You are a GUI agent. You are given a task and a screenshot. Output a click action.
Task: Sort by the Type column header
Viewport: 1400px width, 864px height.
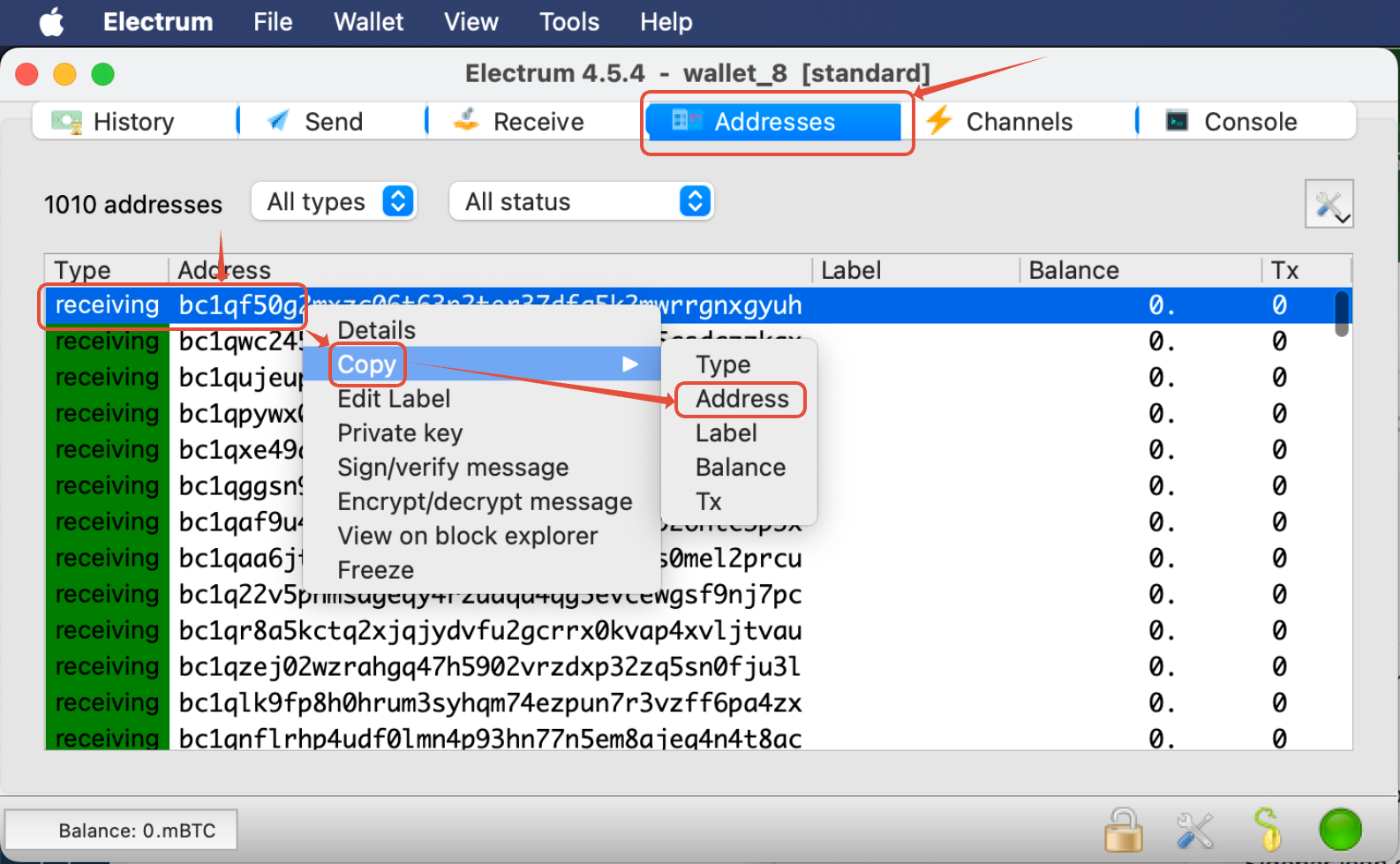click(x=106, y=270)
